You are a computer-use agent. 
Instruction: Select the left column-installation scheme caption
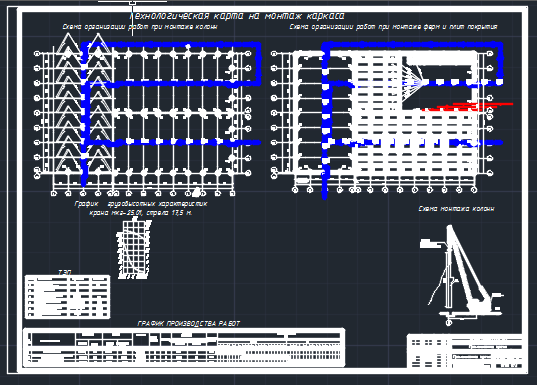140,27
